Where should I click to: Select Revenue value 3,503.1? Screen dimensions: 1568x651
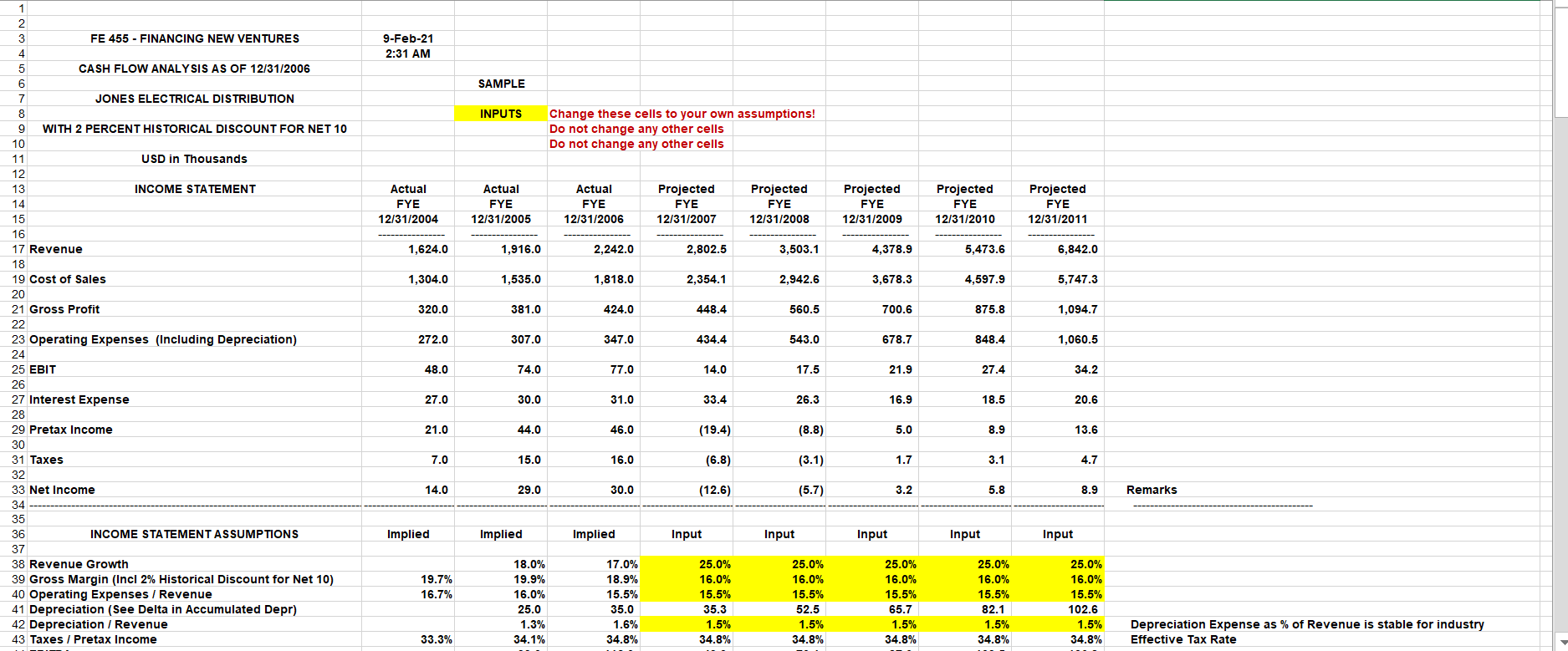coord(799,249)
